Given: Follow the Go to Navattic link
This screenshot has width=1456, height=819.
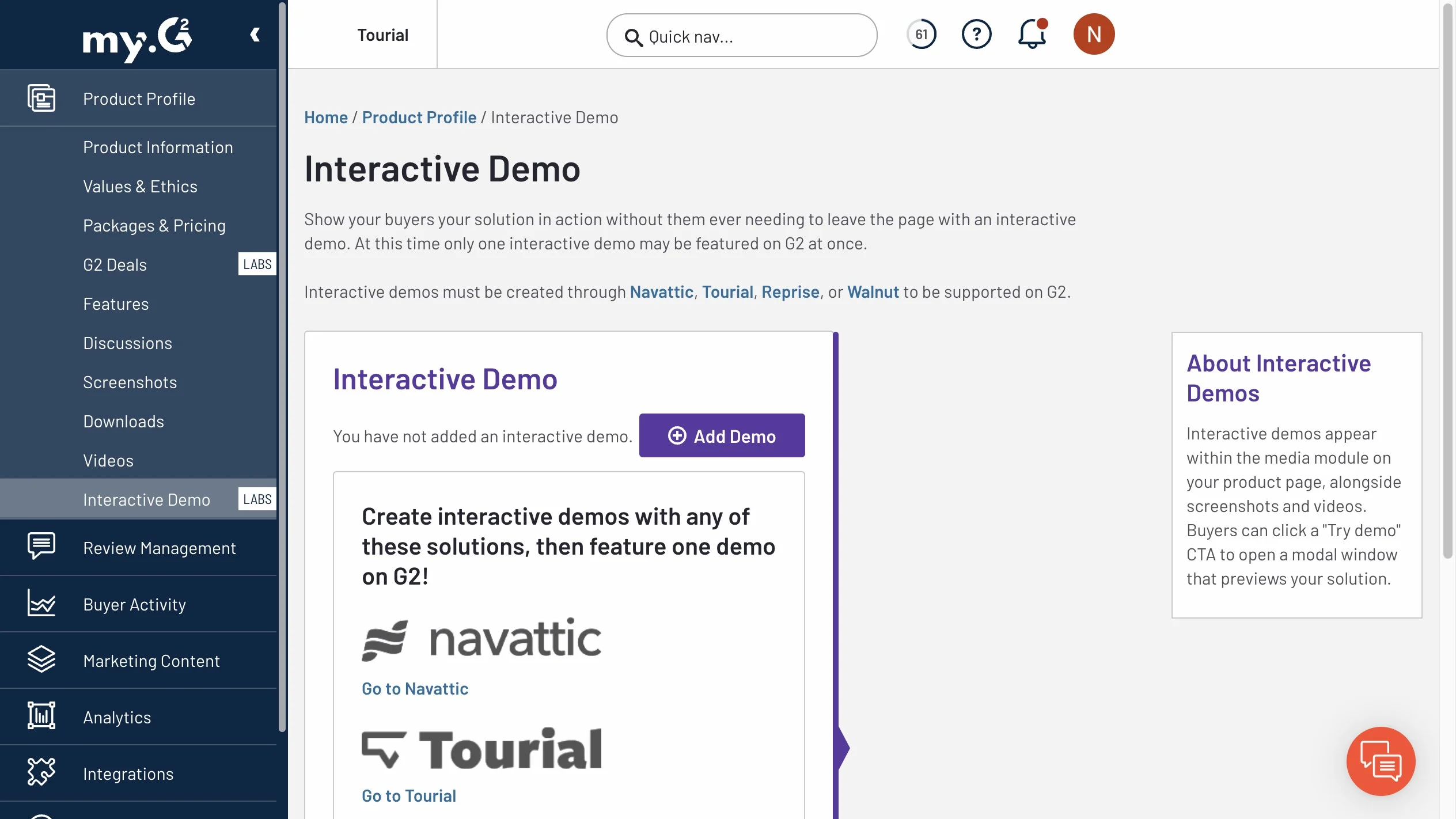Looking at the screenshot, I should (x=415, y=689).
